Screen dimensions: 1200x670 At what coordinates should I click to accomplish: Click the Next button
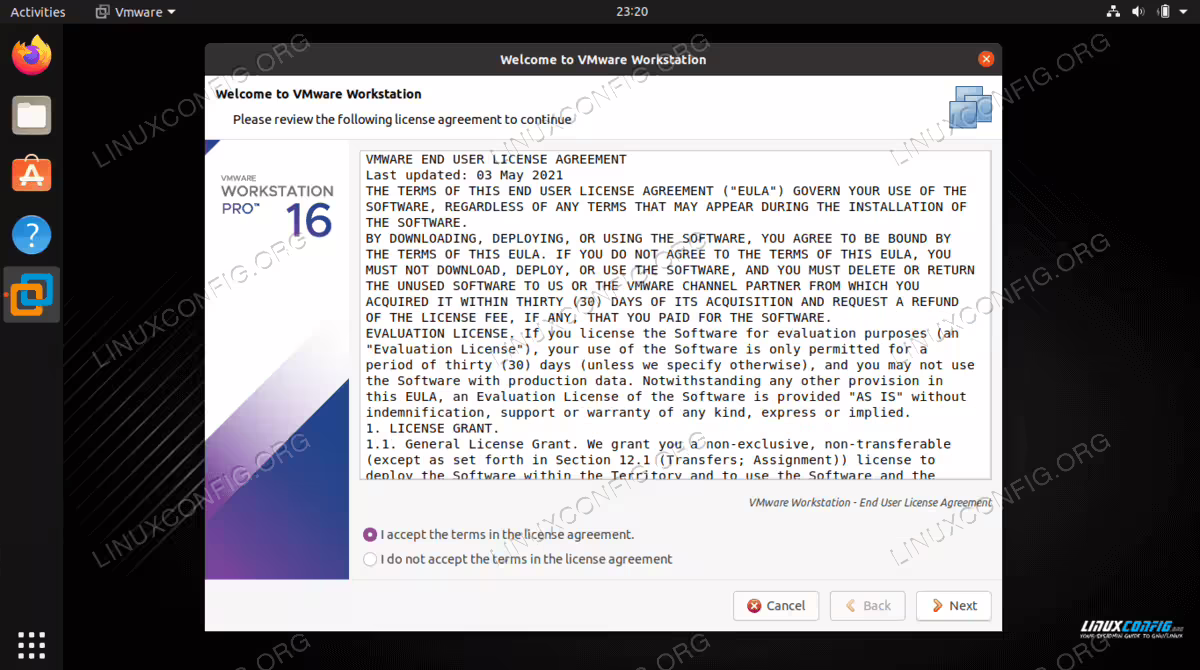(x=954, y=606)
